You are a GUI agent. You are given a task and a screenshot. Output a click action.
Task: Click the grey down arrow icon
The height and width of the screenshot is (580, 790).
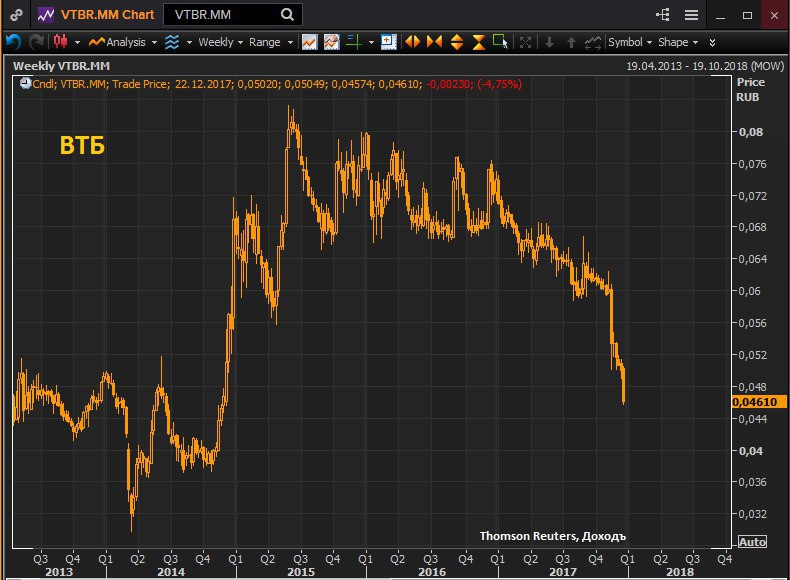click(x=550, y=43)
